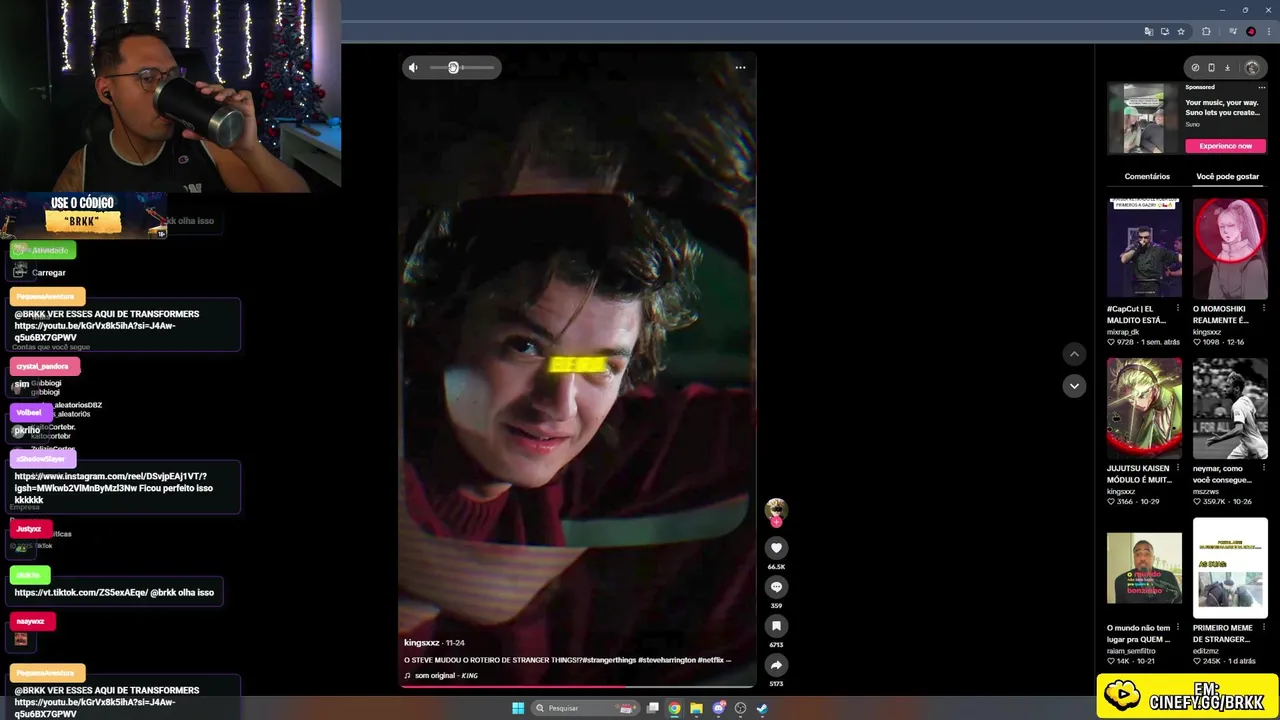Mute the TikTok video sound
The image size is (1280, 720).
point(413,68)
